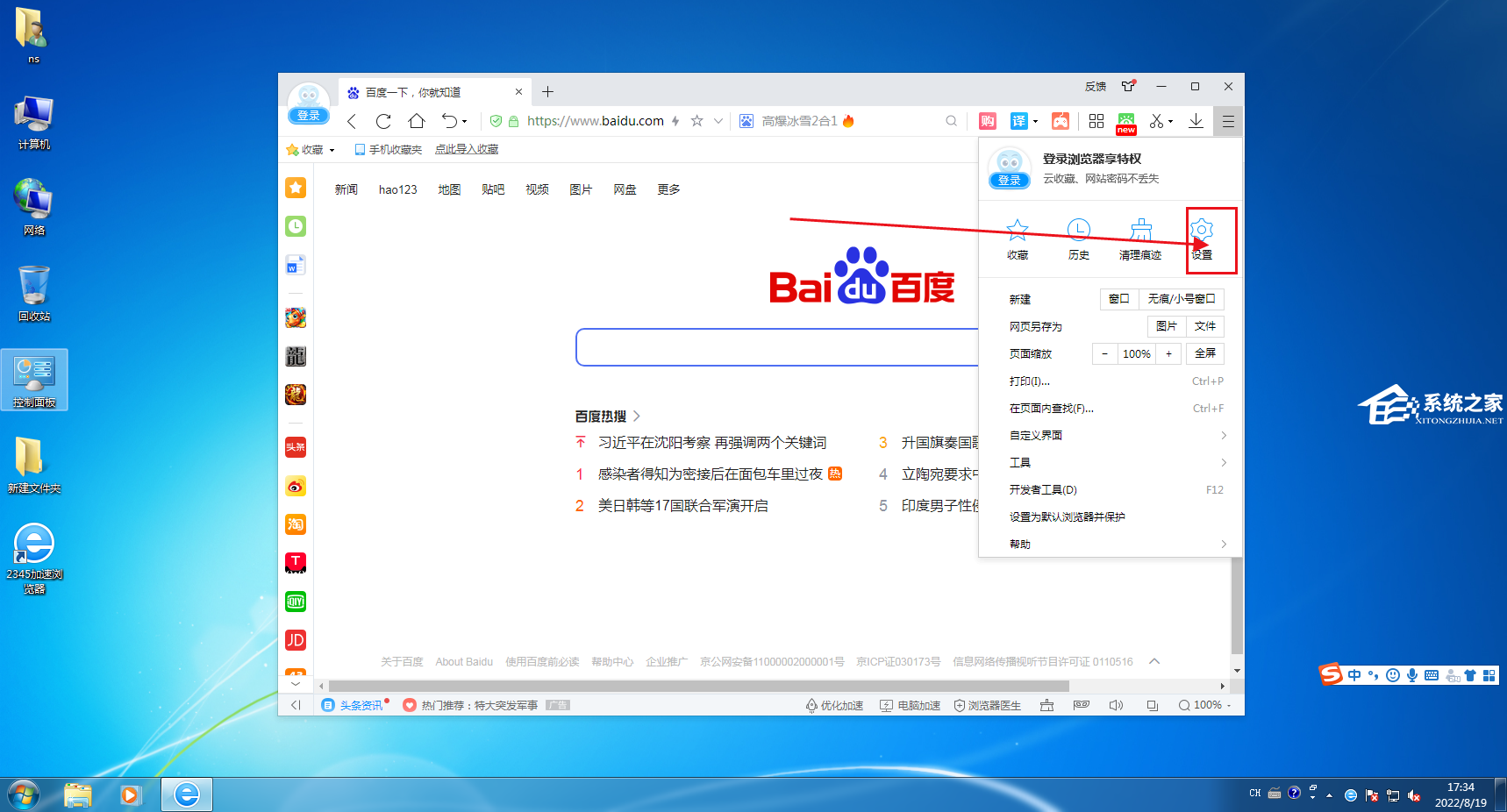The height and width of the screenshot is (812, 1507).
Task: Open the iQIYI icon in the sidebar
Action: (x=296, y=602)
